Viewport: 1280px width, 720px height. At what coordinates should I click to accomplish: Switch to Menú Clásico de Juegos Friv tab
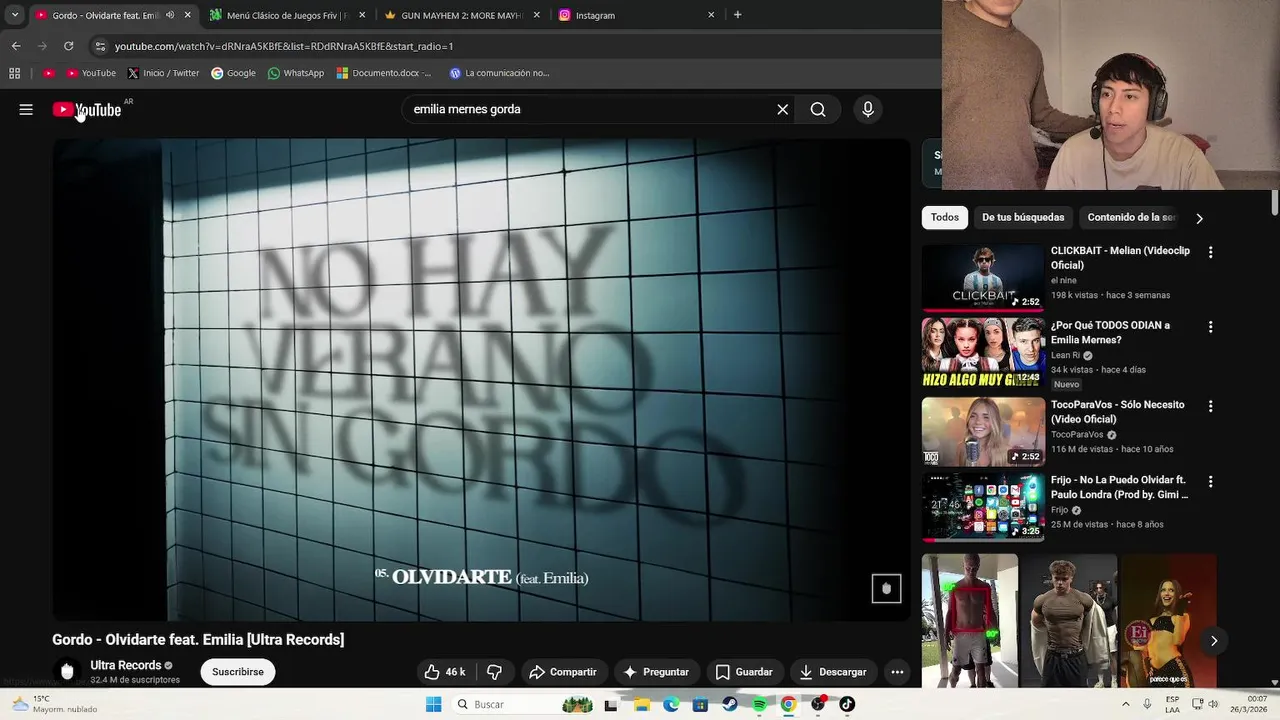pos(287,15)
